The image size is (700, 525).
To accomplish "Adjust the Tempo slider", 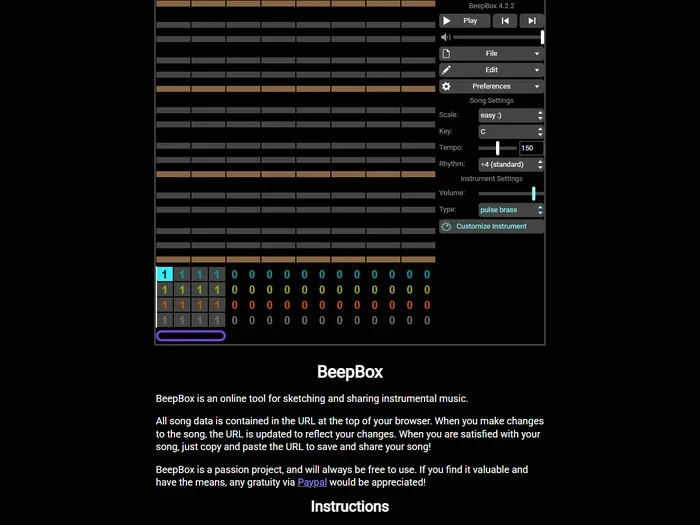I will click(x=497, y=148).
